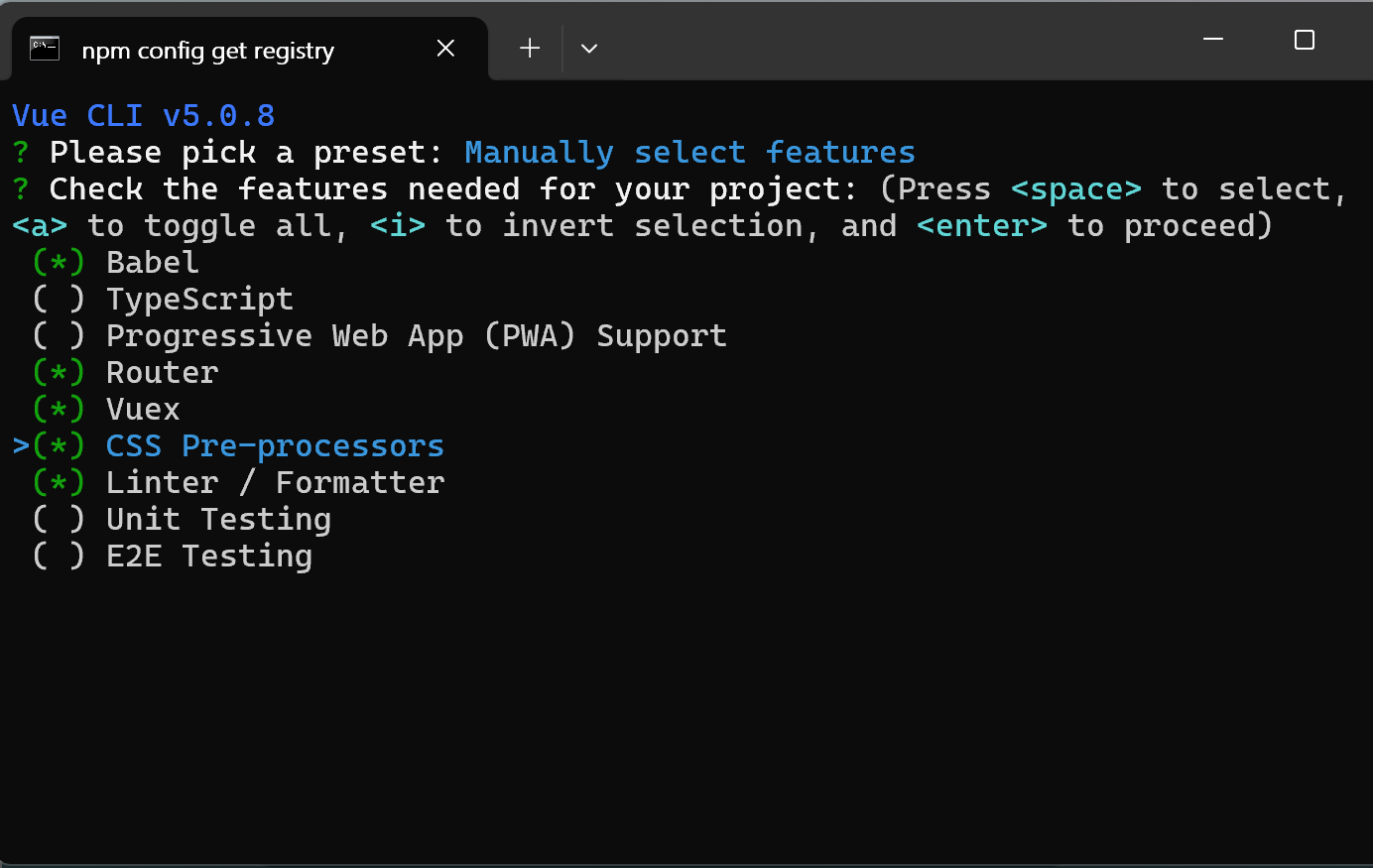Select the npm config get registry tab
This screenshot has height=868, width=1373.
point(208,51)
